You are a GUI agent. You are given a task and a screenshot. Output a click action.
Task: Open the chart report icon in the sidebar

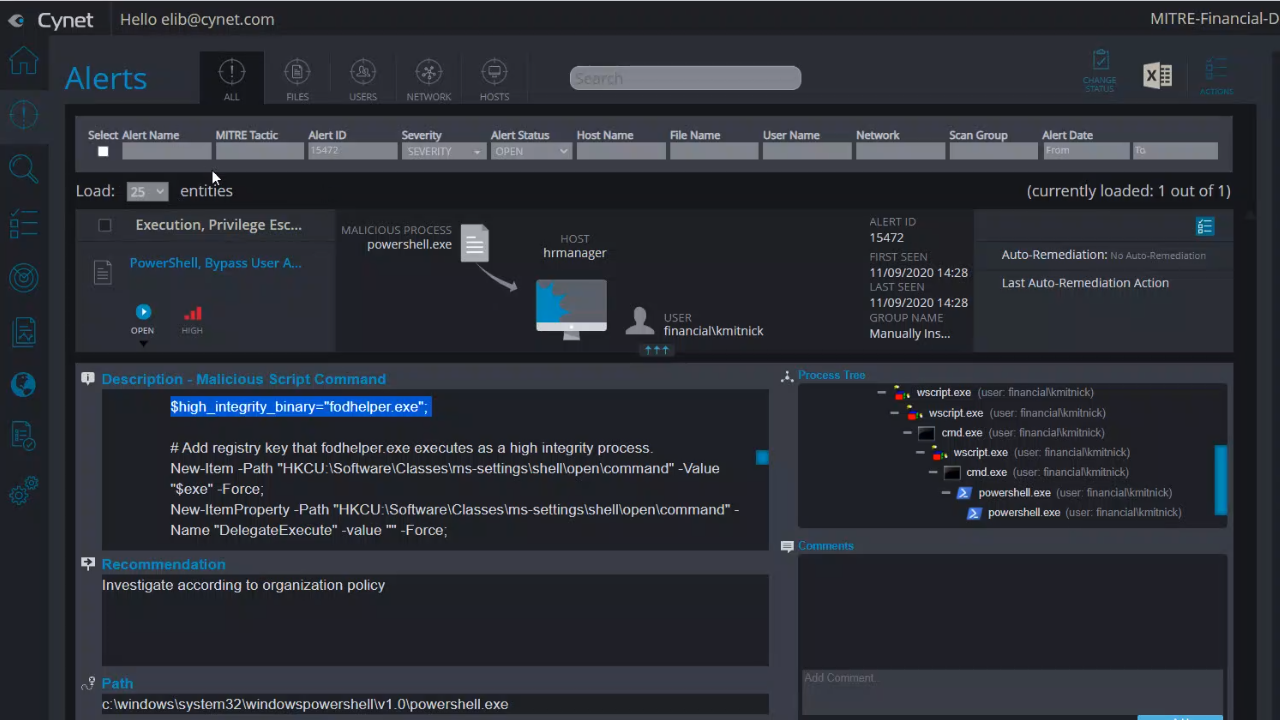[23, 331]
